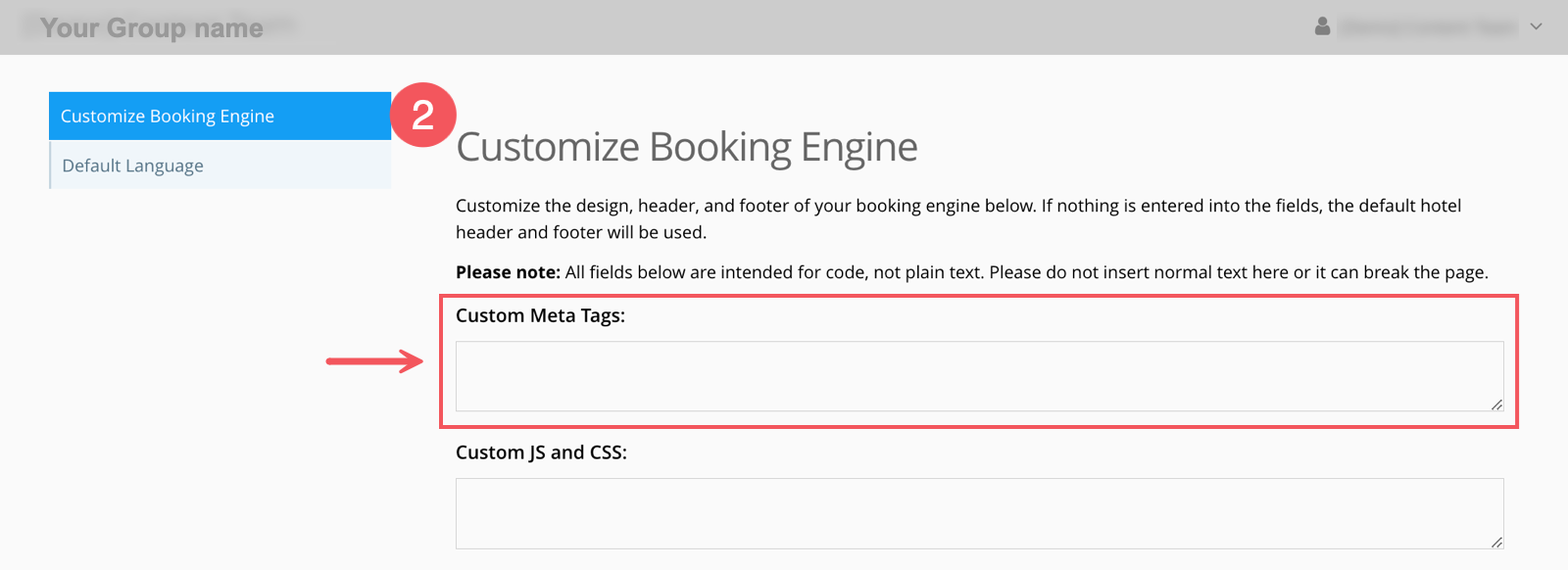The image size is (1568, 570).
Task: Click the red step 2 badge
Action: (x=422, y=115)
